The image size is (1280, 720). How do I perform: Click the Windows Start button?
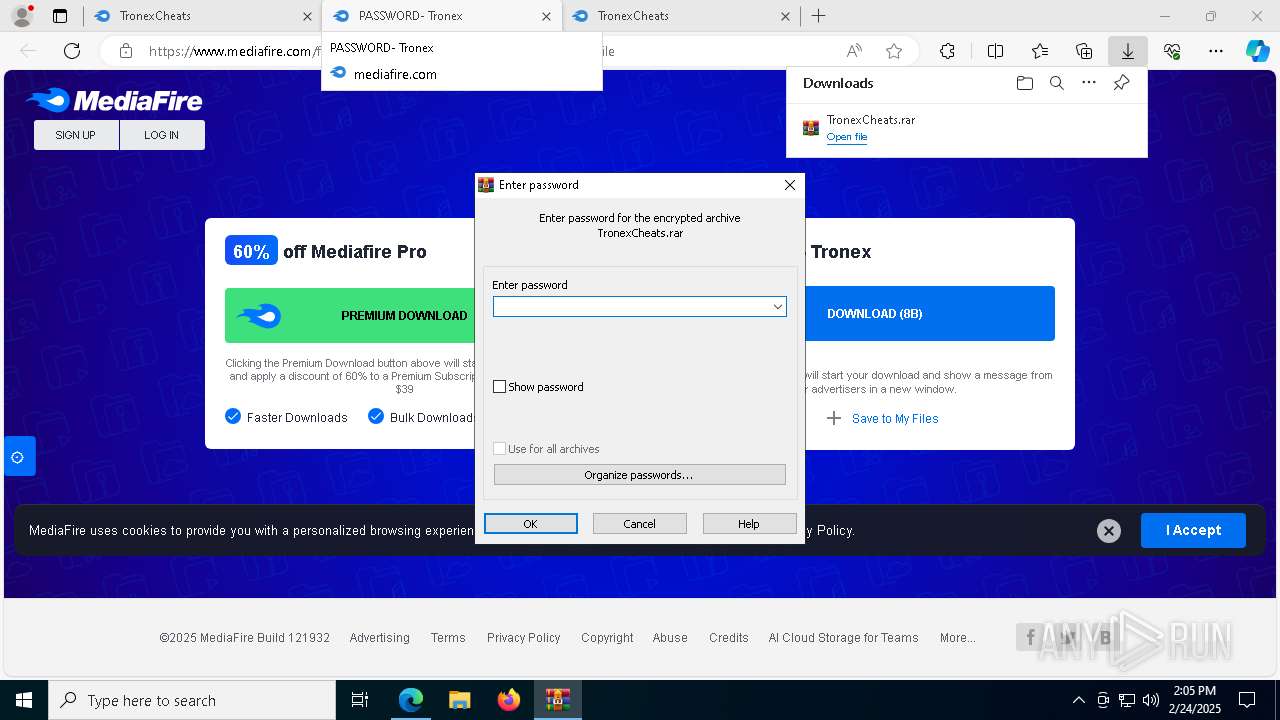tap(24, 700)
